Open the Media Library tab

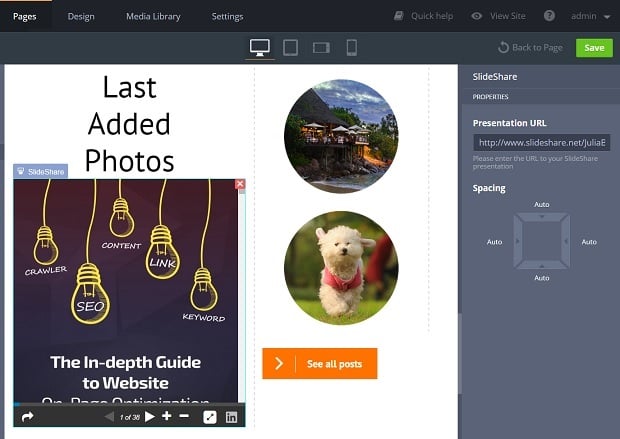154,16
